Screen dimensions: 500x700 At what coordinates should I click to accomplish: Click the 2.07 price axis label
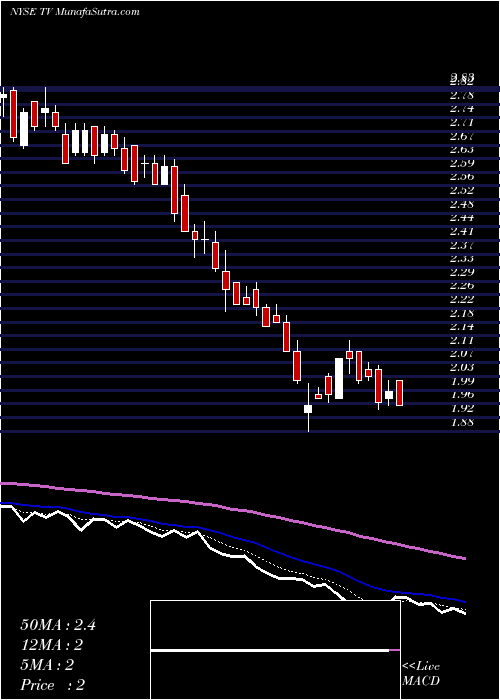pyautogui.click(x=462, y=354)
